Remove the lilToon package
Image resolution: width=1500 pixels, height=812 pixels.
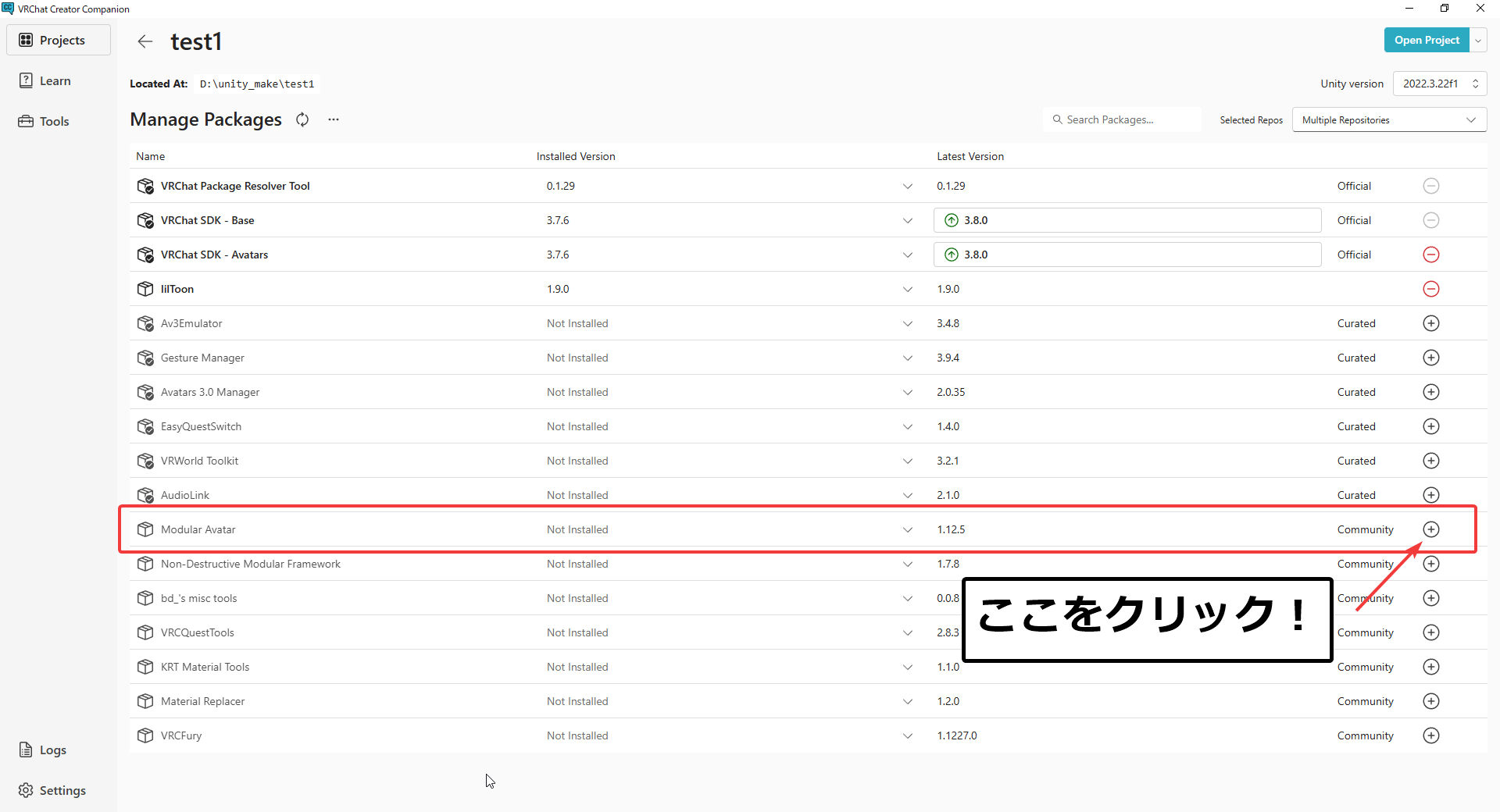pos(1431,289)
